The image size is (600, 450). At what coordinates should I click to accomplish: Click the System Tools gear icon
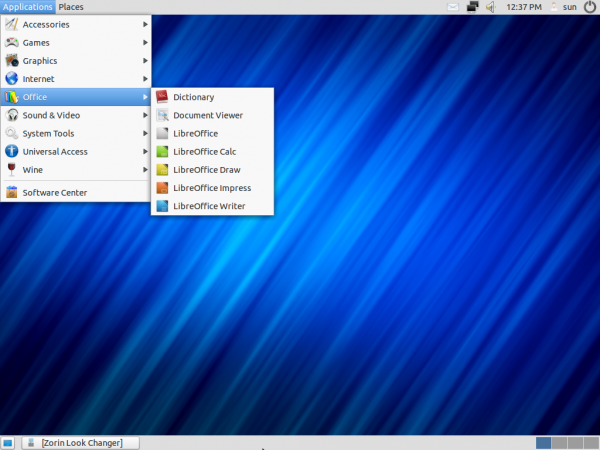[11, 133]
